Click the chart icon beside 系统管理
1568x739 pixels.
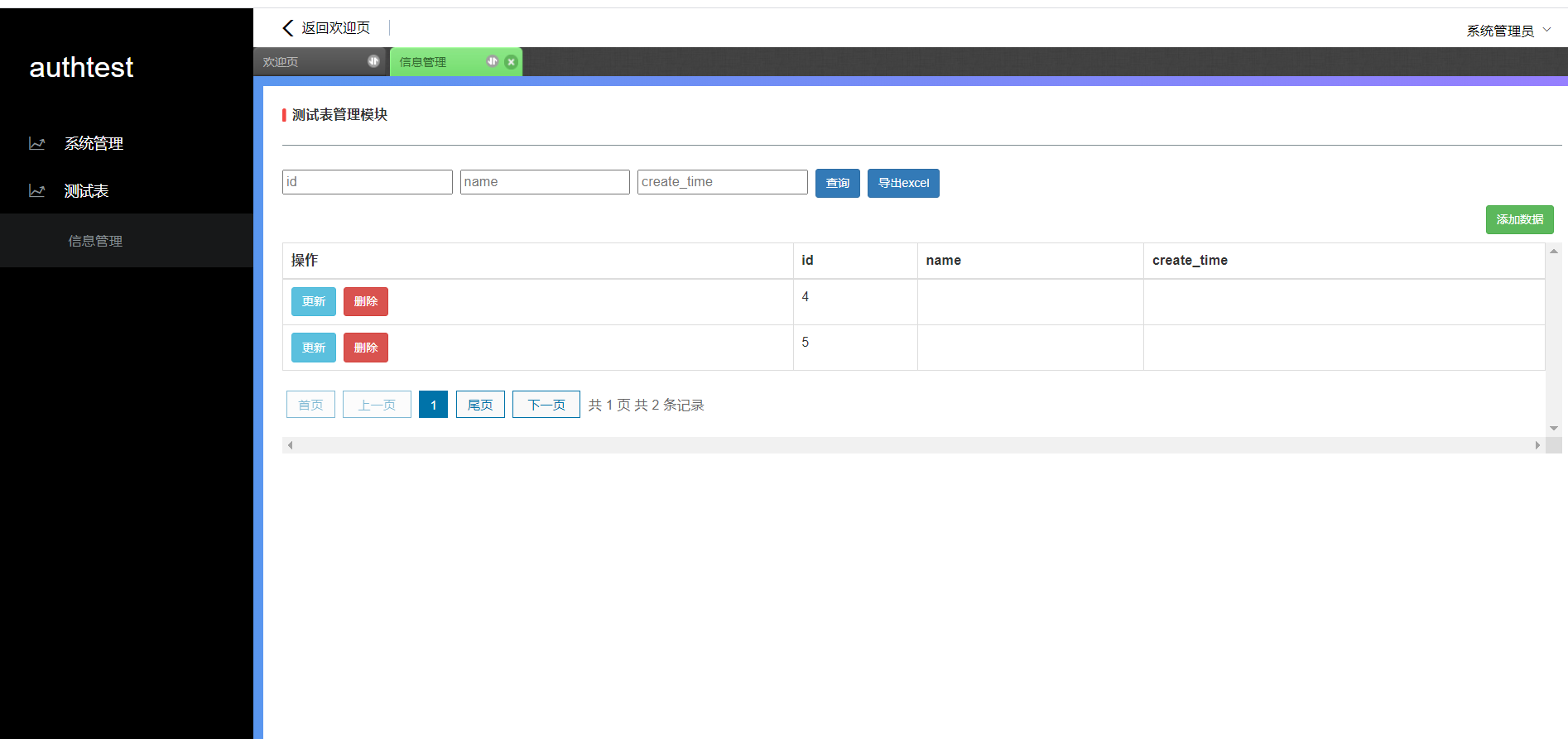click(x=37, y=143)
